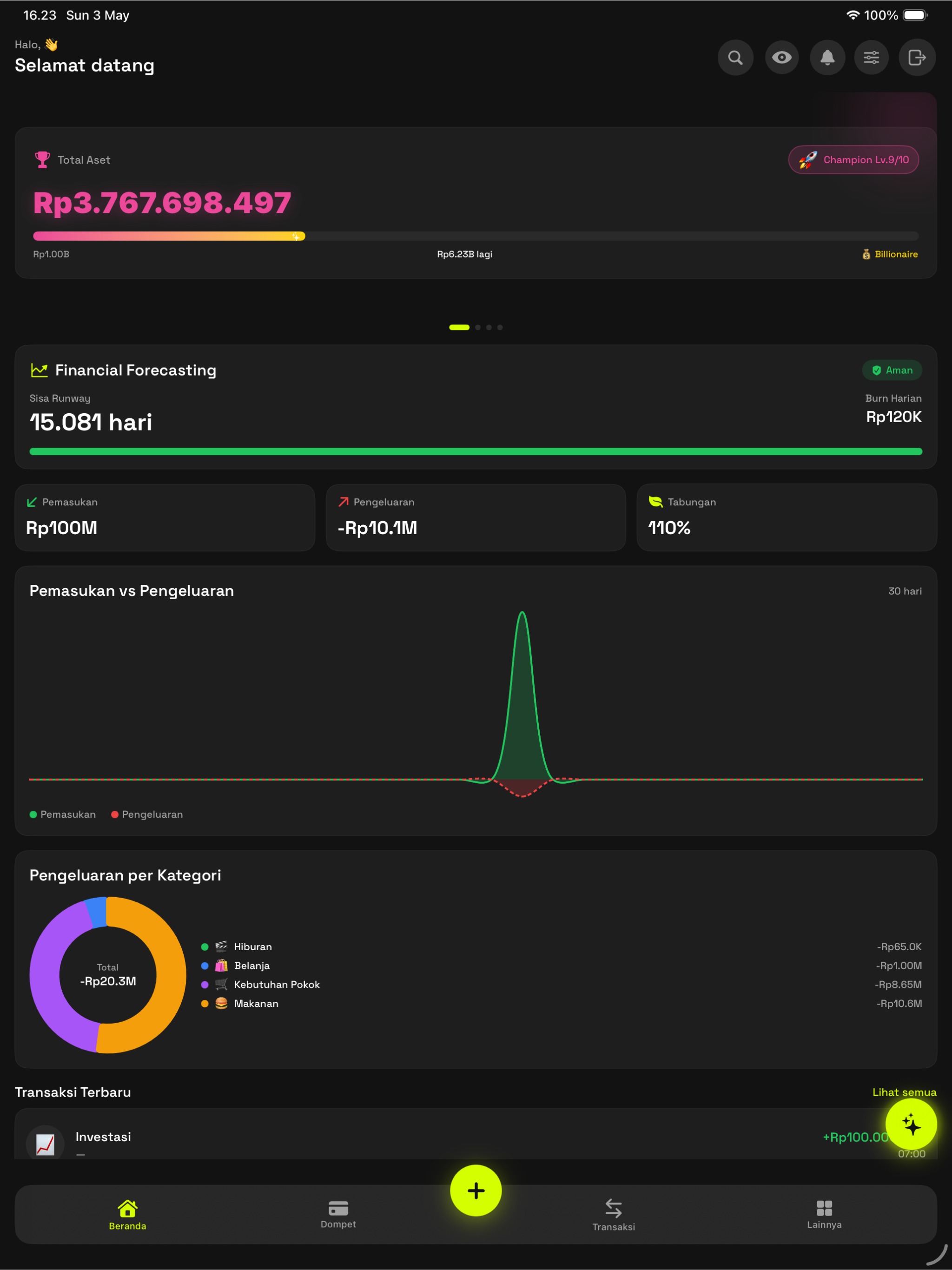Tap the Investasi chart icon
This screenshot has height=1270, width=952.
[45, 1144]
